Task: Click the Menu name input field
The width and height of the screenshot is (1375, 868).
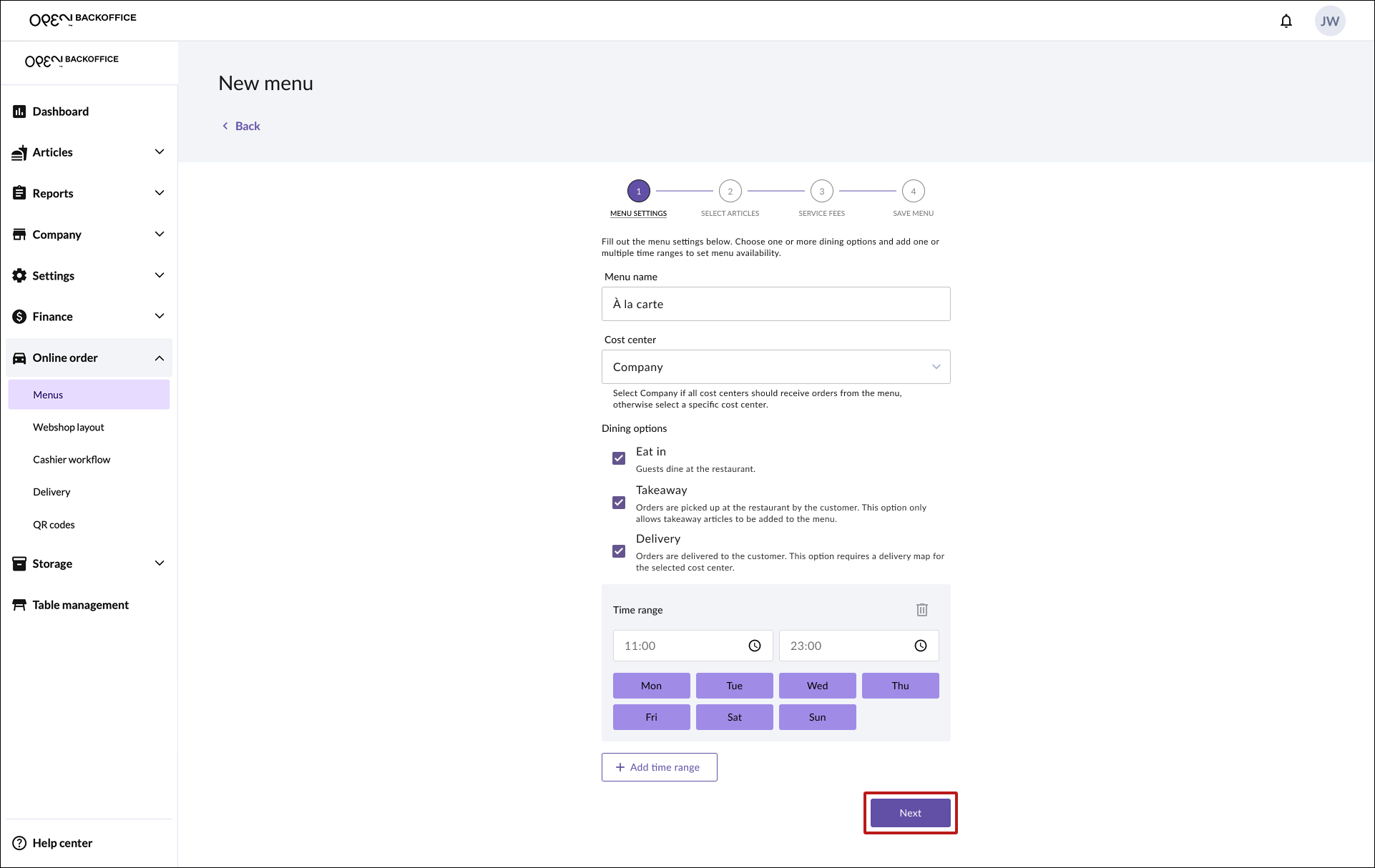Action: (x=775, y=304)
